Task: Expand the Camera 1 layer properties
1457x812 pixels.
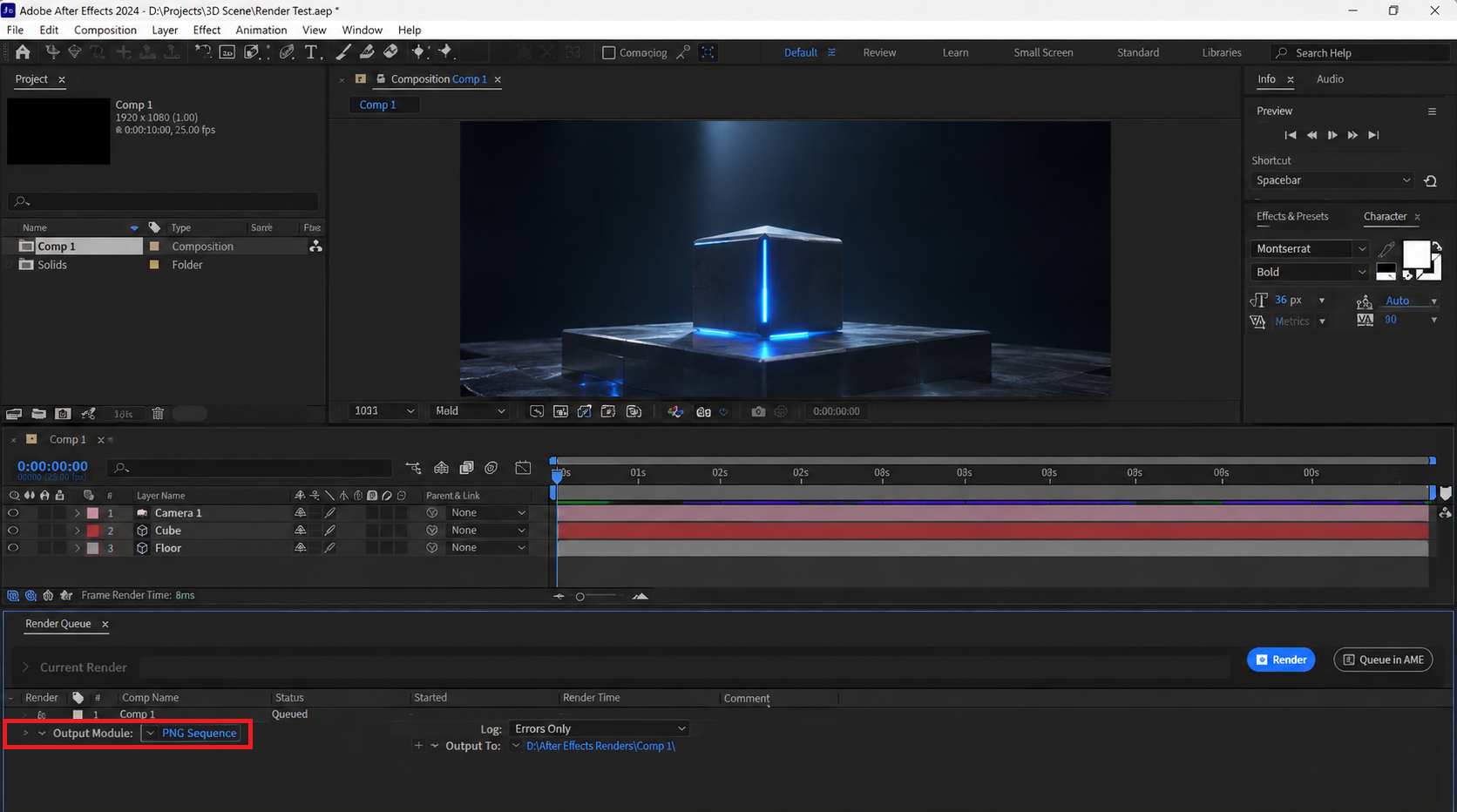Action: coord(77,513)
